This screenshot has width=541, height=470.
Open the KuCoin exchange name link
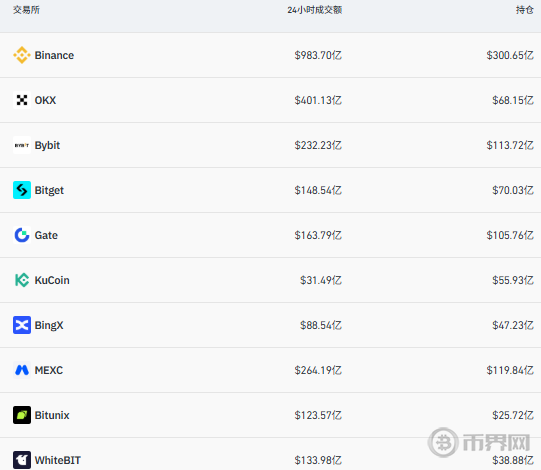point(52,280)
